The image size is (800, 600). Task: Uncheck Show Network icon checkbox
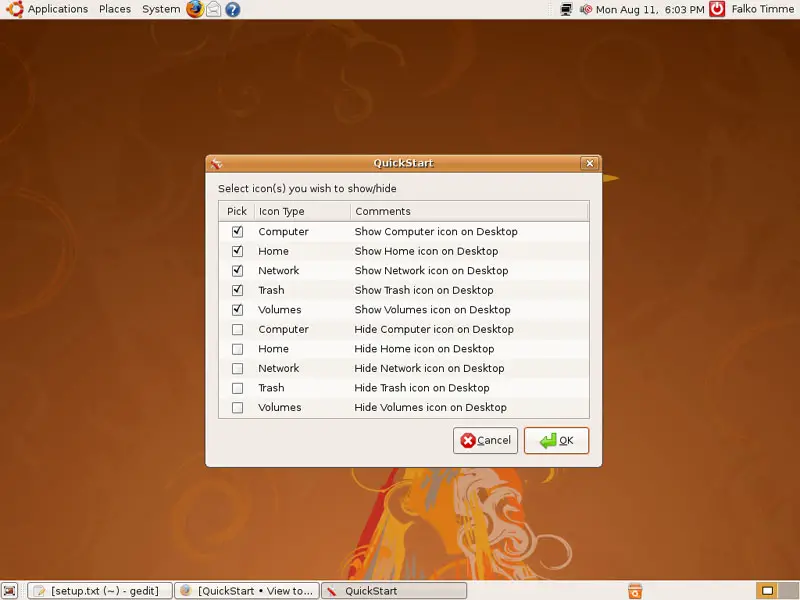pyautogui.click(x=237, y=270)
